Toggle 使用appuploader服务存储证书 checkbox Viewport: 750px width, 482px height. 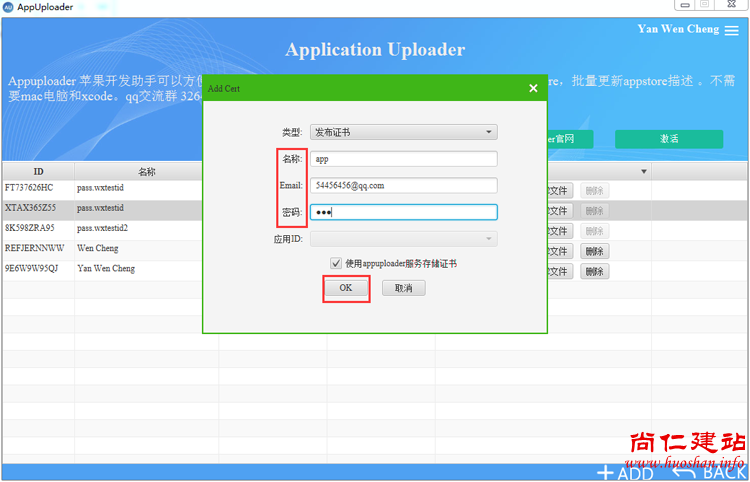point(336,263)
